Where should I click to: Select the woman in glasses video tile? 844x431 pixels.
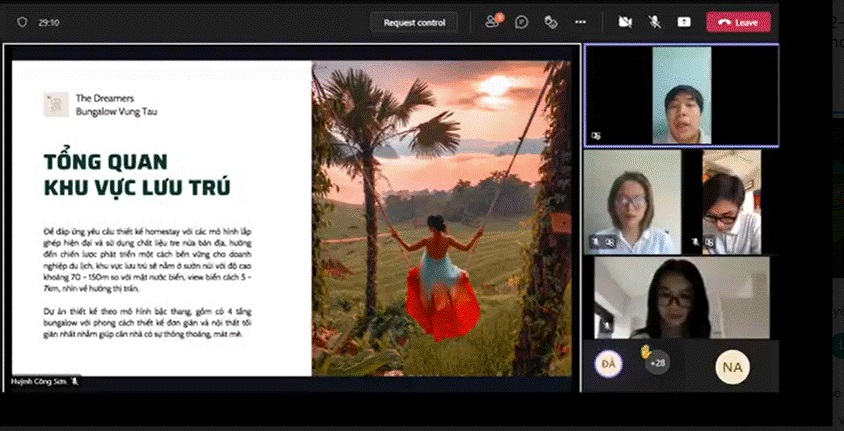click(632, 202)
